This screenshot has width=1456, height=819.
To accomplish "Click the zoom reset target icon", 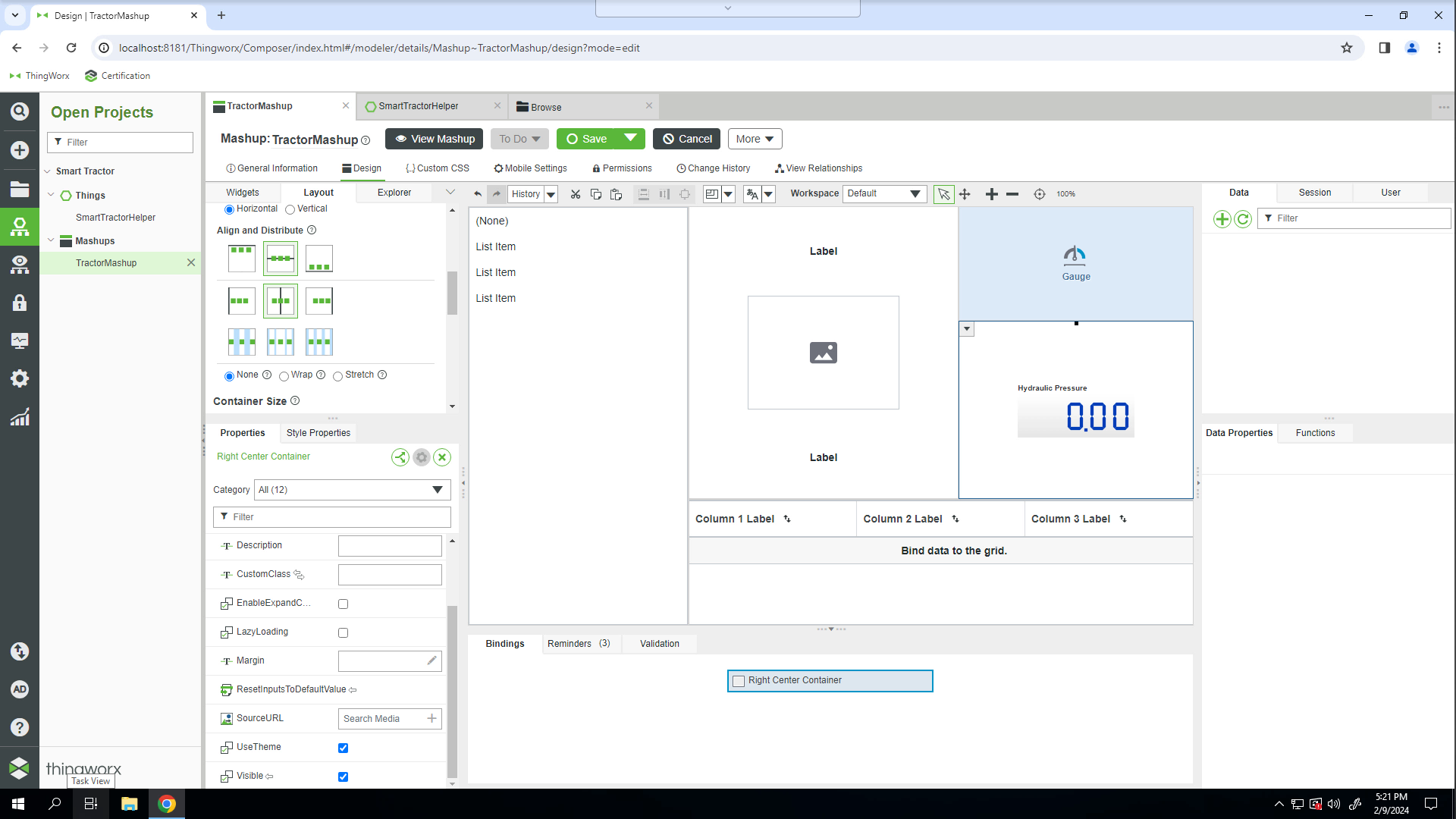I will click(1040, 194).
